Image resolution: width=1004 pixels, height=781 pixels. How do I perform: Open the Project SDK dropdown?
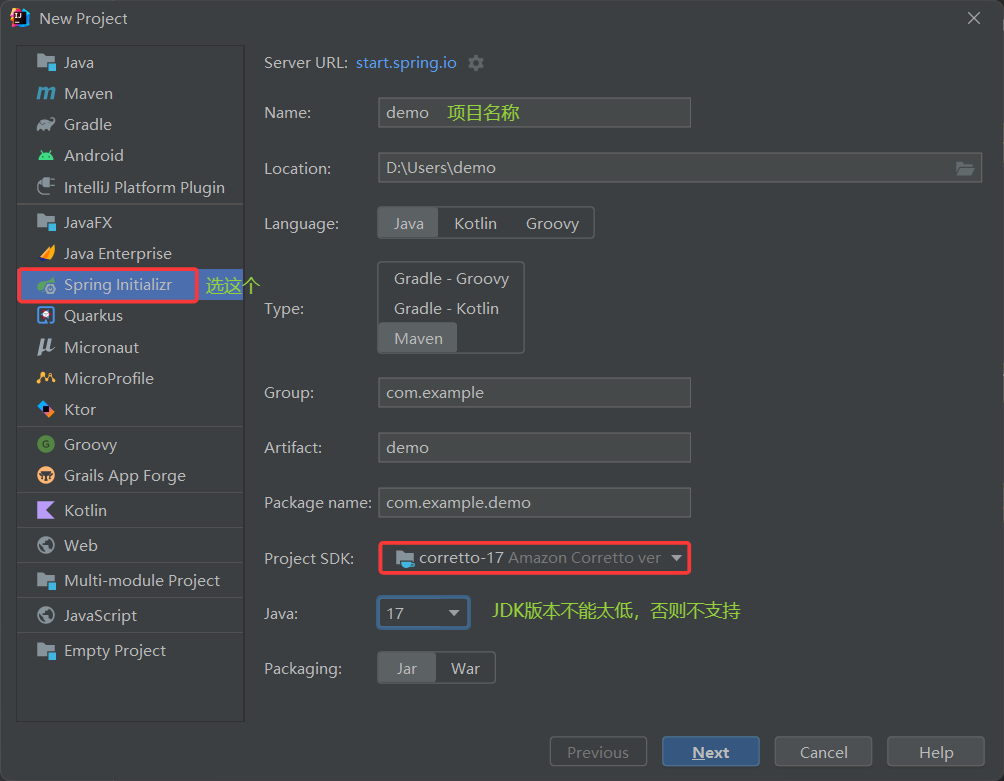[x=535, y=558]
